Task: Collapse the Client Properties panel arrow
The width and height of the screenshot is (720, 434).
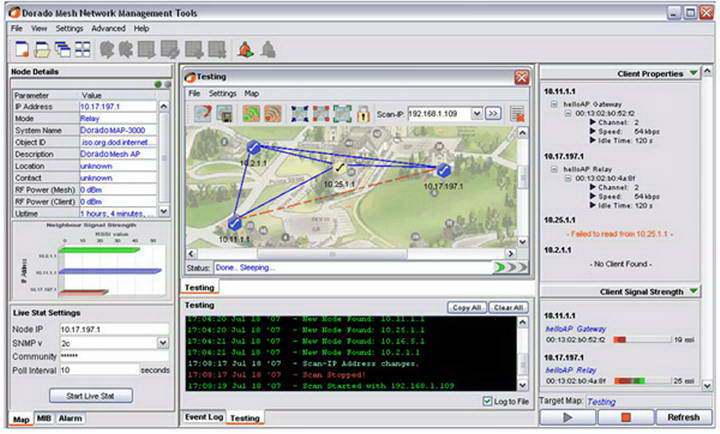Action: (x=693, y=73)
